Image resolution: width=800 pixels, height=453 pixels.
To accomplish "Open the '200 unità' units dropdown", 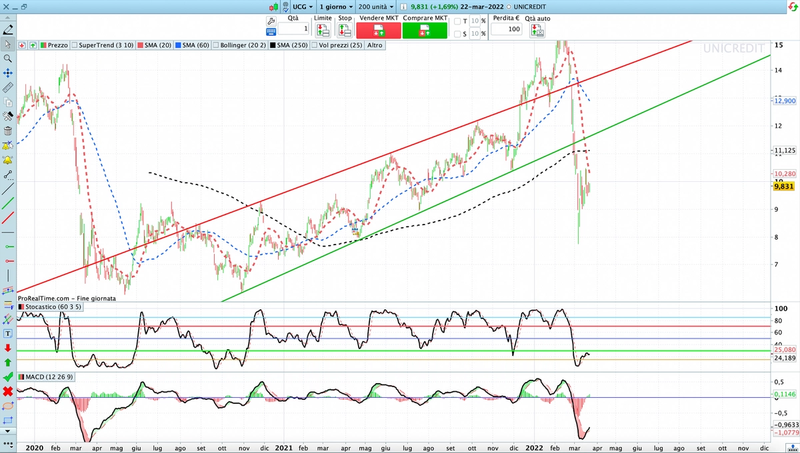I will pyautogui.click(x=376, y=7).
